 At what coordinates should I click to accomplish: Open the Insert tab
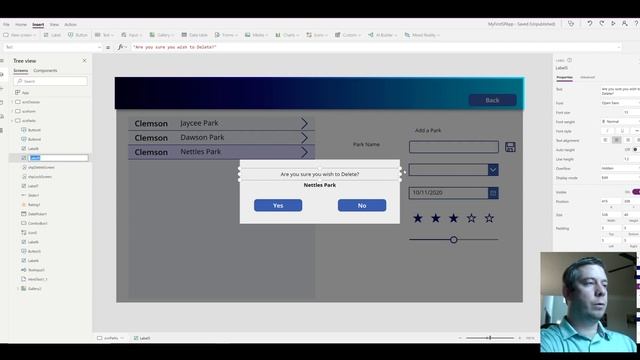(x=38, y=24)
